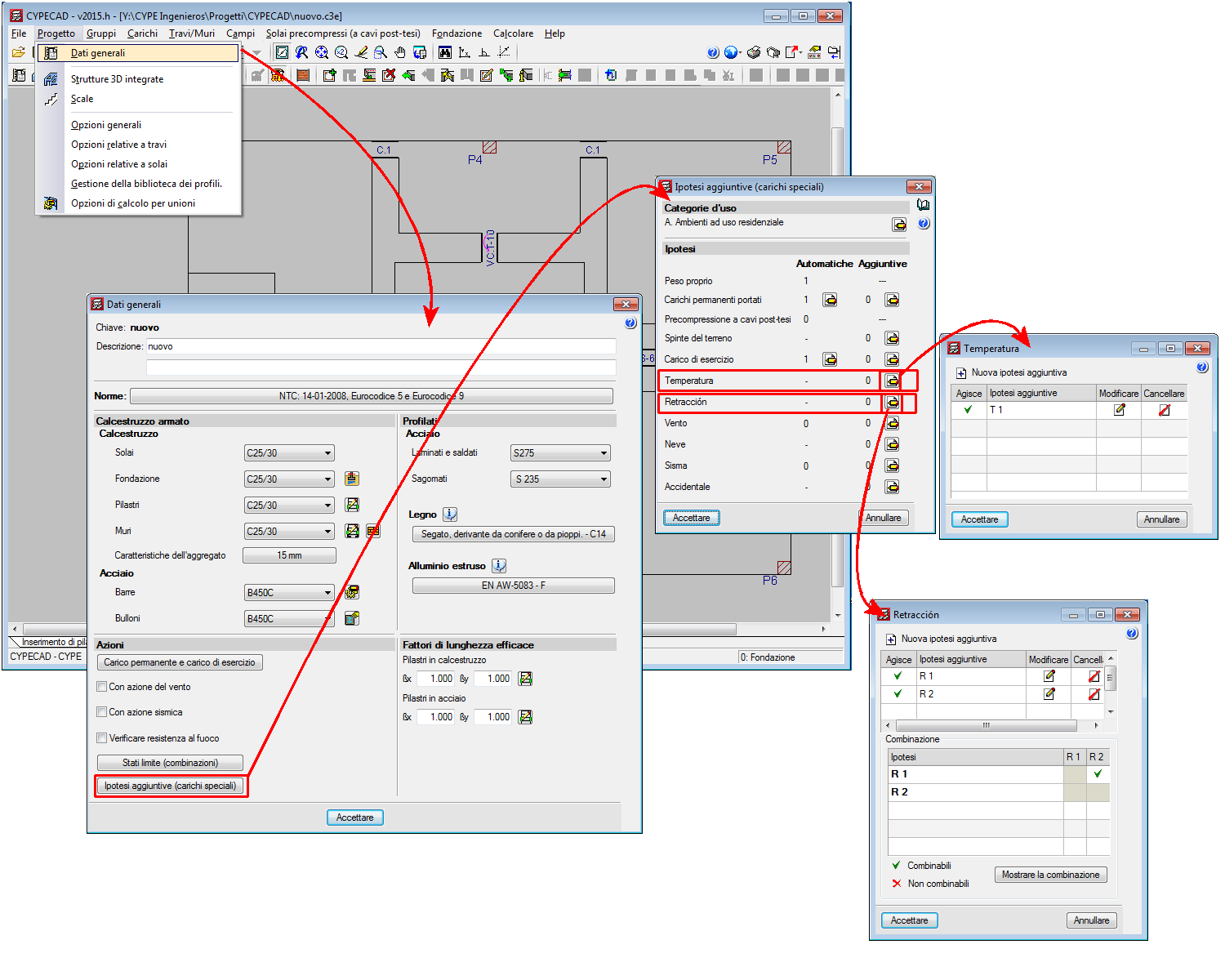Enable Con azione sismica checkbox

coord(102,712)
